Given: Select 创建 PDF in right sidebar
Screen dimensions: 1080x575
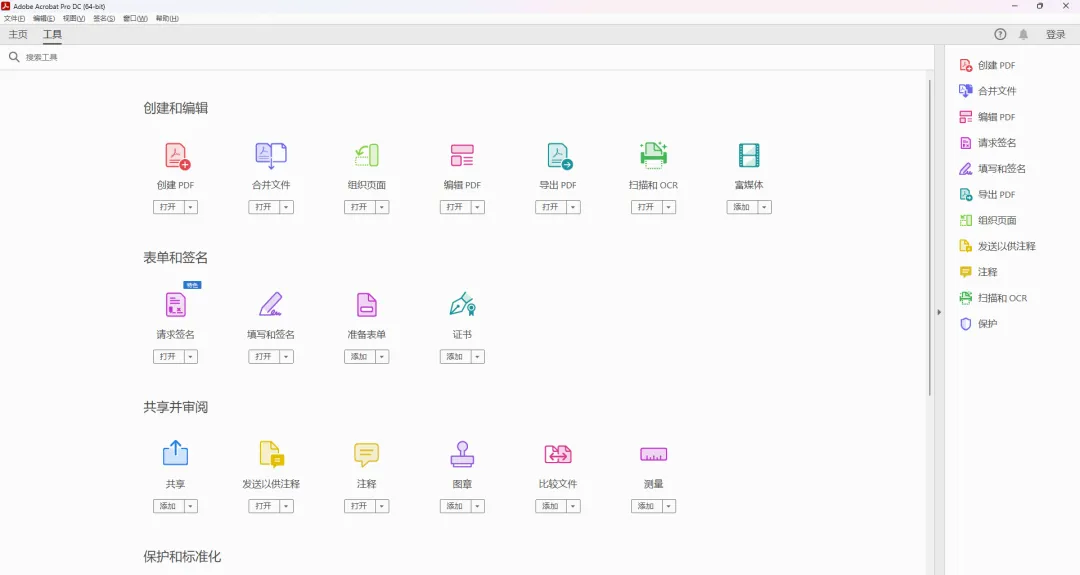Looking at the screenshot, I should 988,65.
